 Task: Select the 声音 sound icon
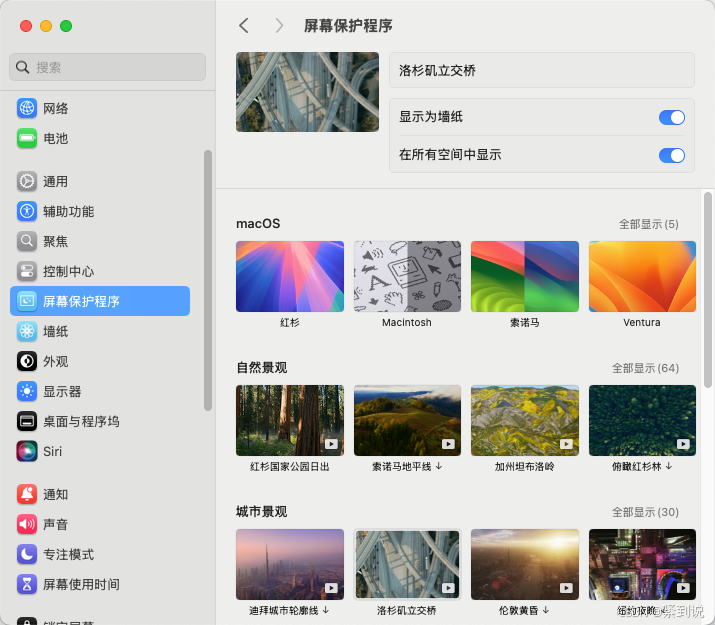[x=27, y=524]
